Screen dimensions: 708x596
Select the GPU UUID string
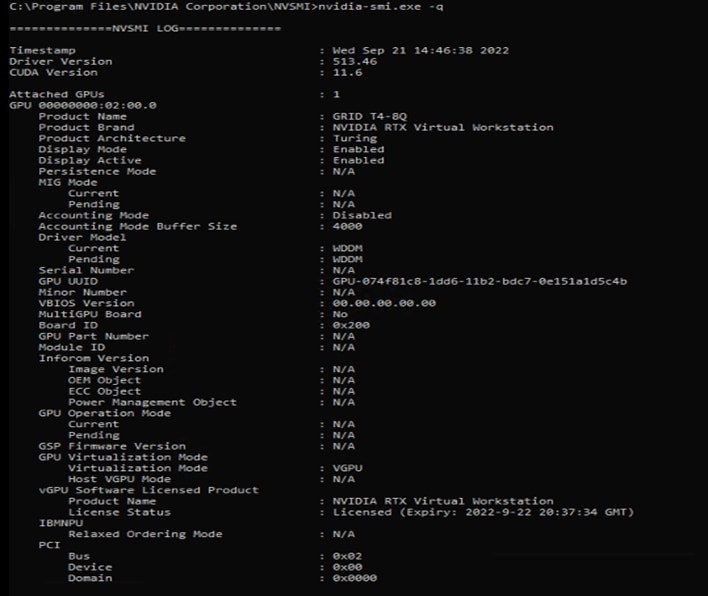pyautogui.click(x=480, y=281)
